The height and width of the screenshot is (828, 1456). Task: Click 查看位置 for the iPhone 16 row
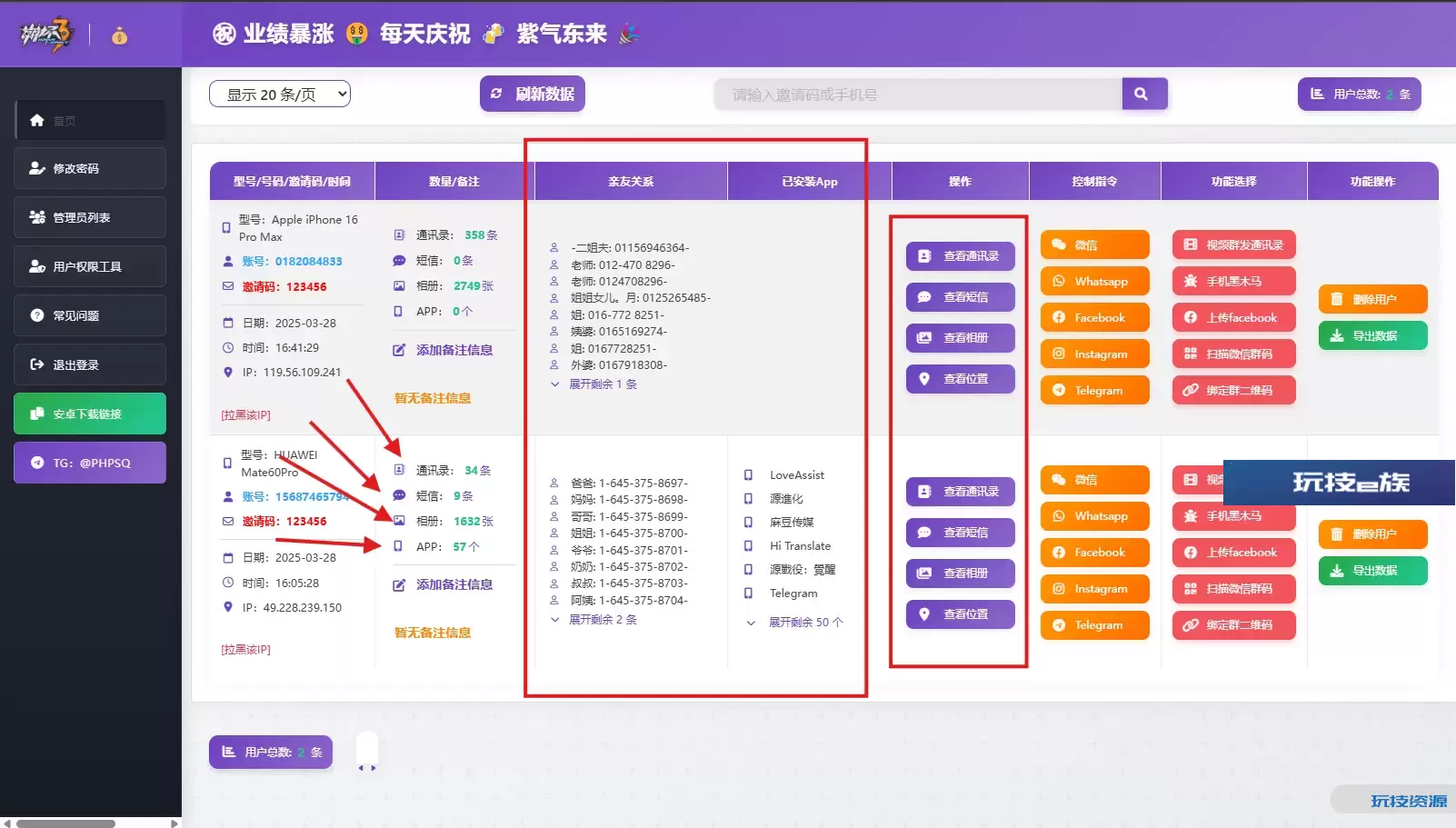(960, 379)
